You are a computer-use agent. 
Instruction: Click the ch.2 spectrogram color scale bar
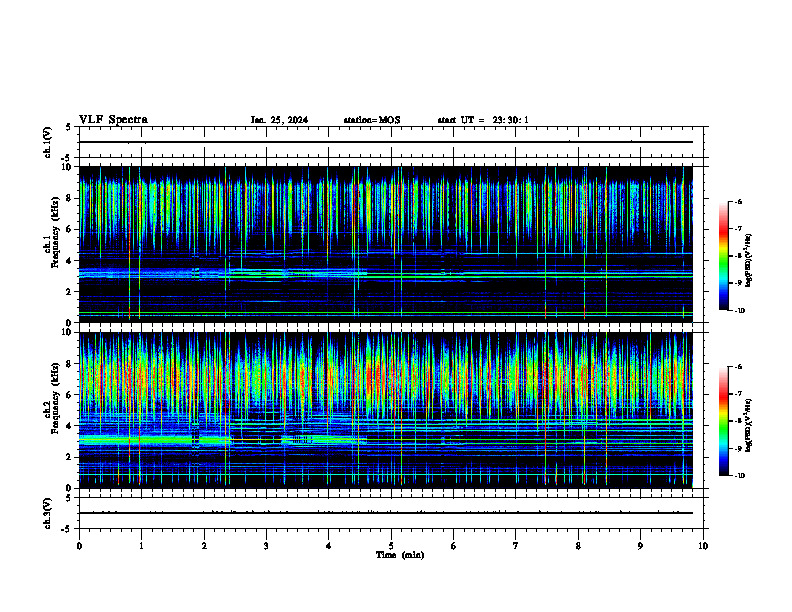click(724, 421)
